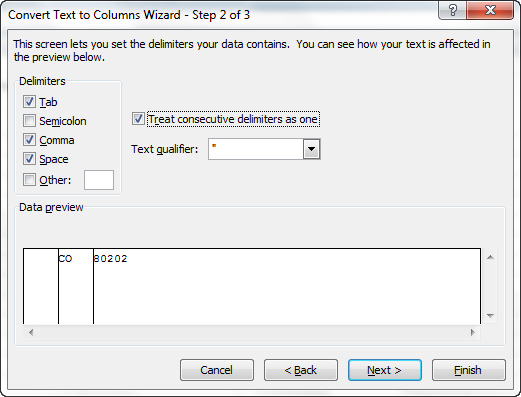Click the Other delimiter text field
Viewport: 521px width, 397px height.
99,180
